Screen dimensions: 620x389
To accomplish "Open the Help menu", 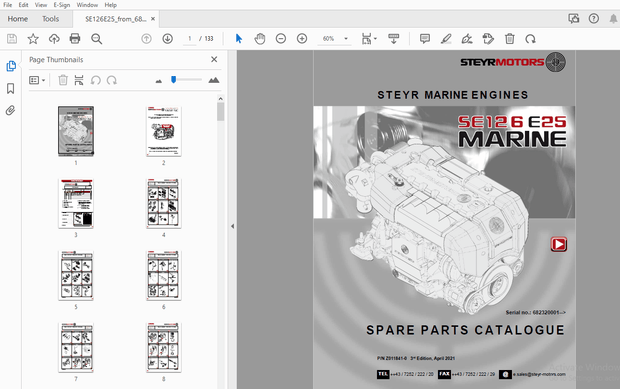I will [x=110, y=5].
